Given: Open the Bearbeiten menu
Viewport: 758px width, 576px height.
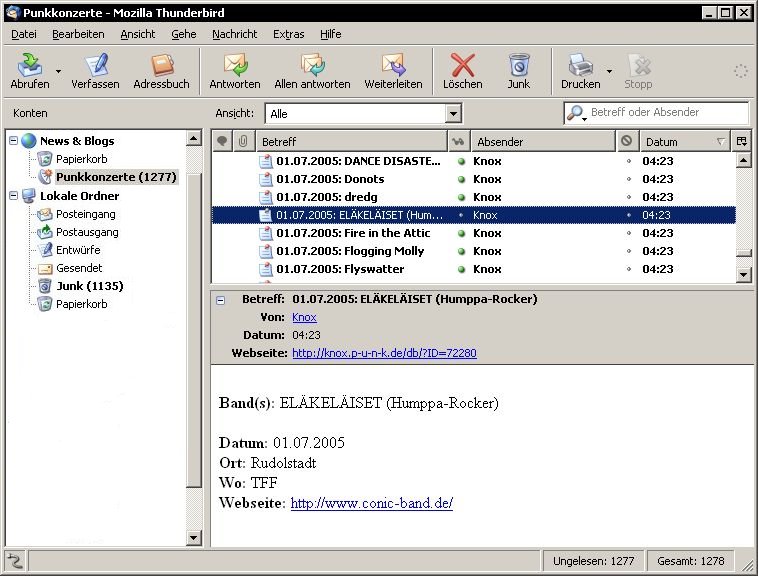Looking at the screenshot, I should click(78, 34).
